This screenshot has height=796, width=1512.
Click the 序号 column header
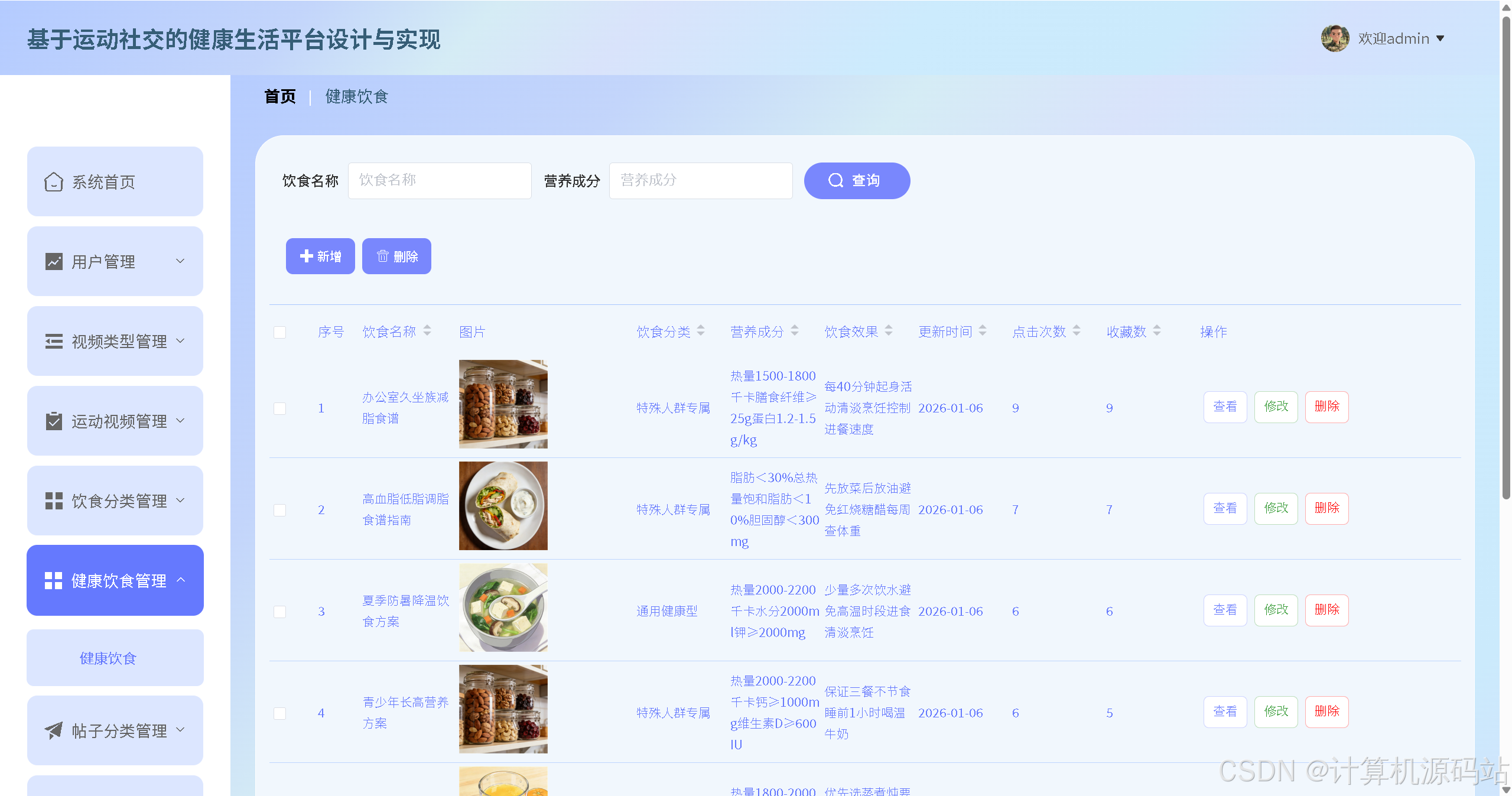pyautogui.click(x=331, y=332)
